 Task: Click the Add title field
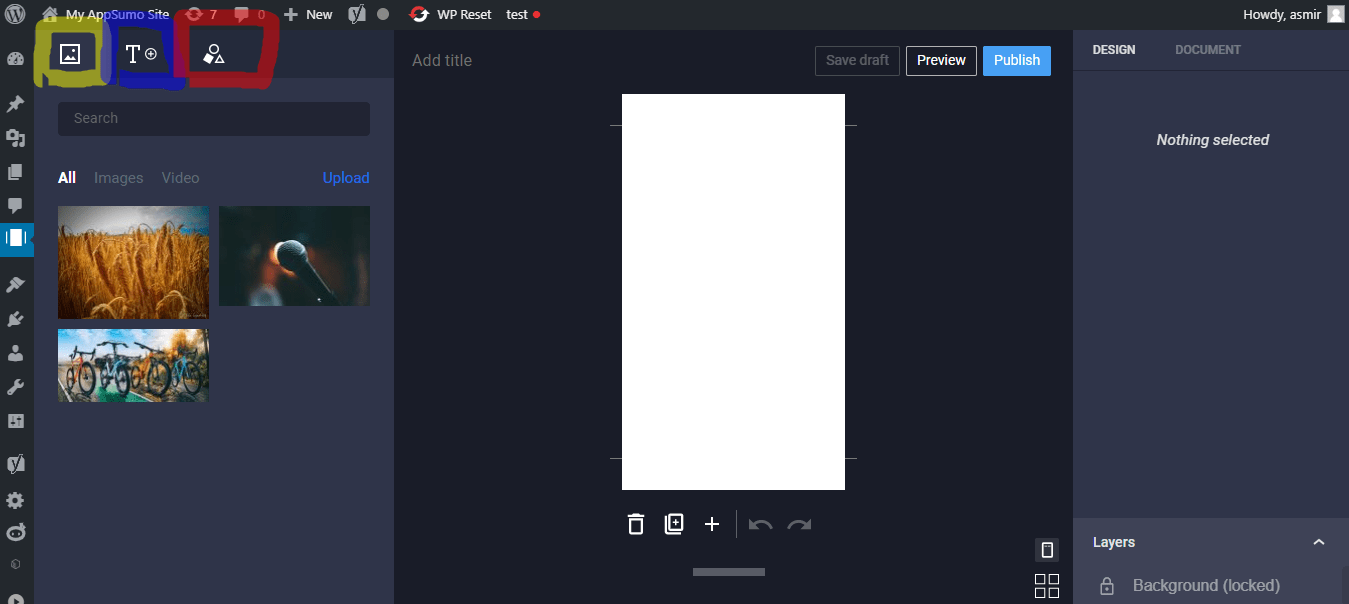442,60
